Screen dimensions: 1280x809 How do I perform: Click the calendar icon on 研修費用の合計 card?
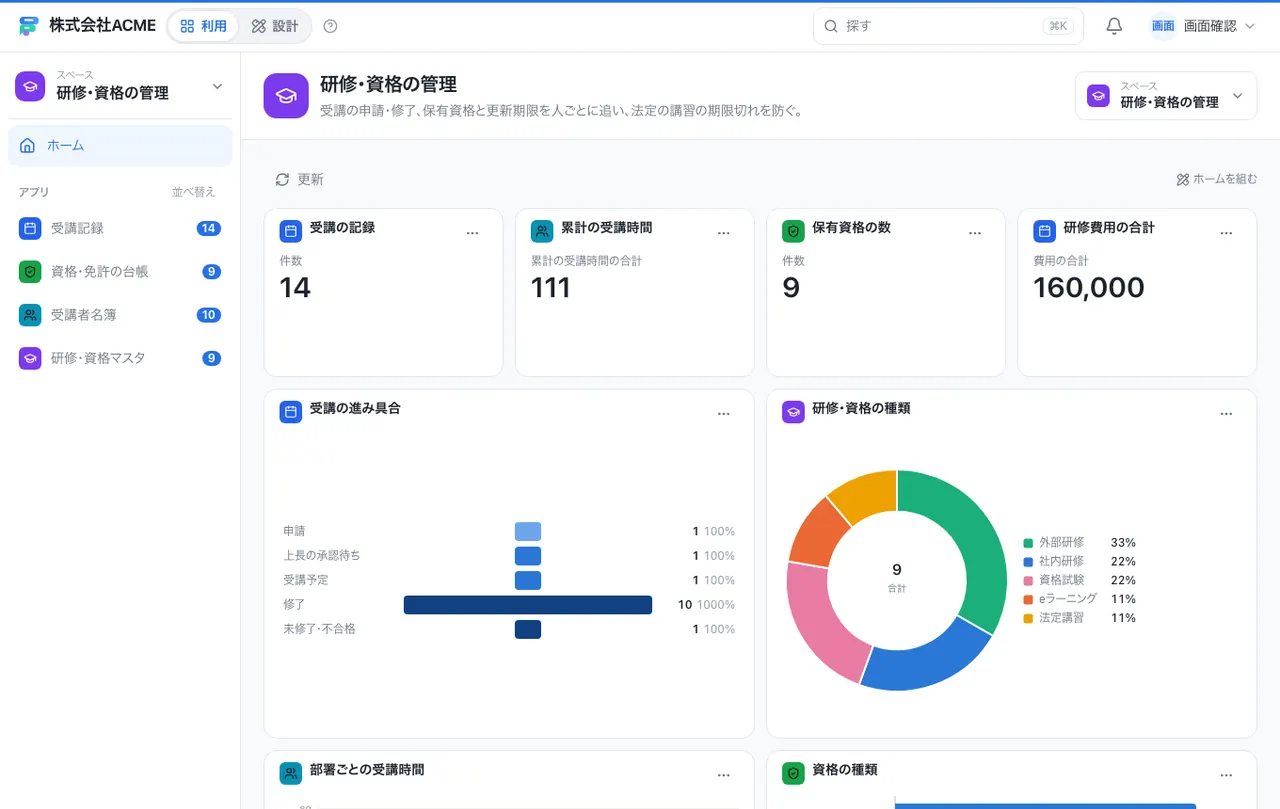(x=1044, y=231)
